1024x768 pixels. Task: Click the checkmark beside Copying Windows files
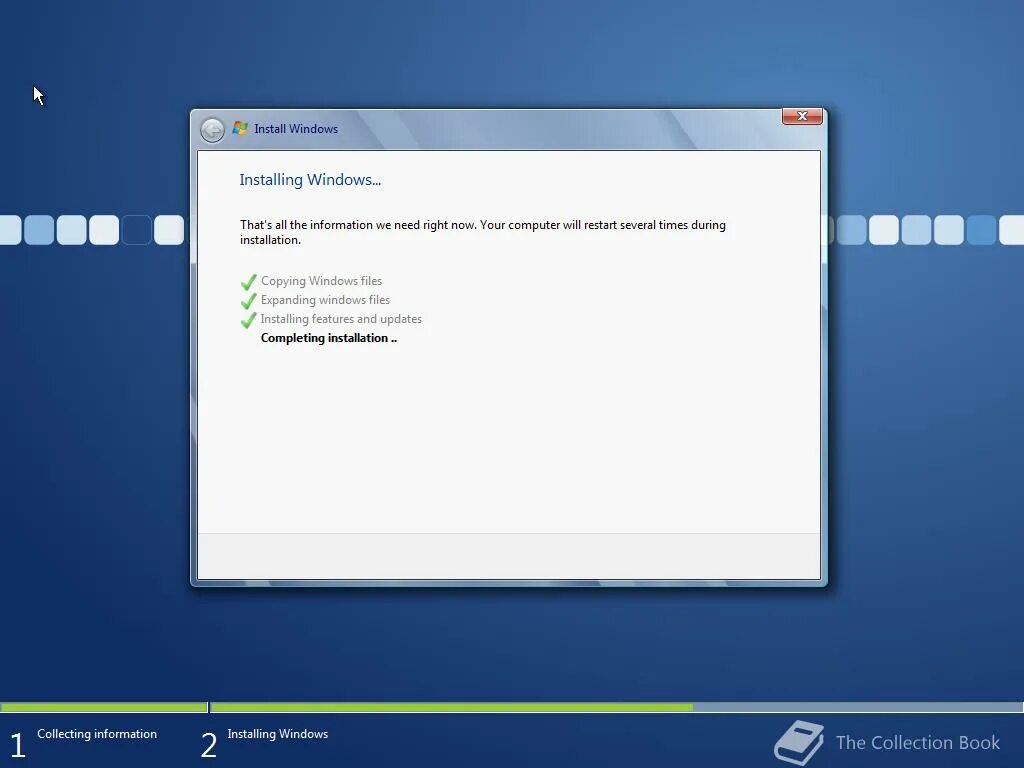(249, 282)
